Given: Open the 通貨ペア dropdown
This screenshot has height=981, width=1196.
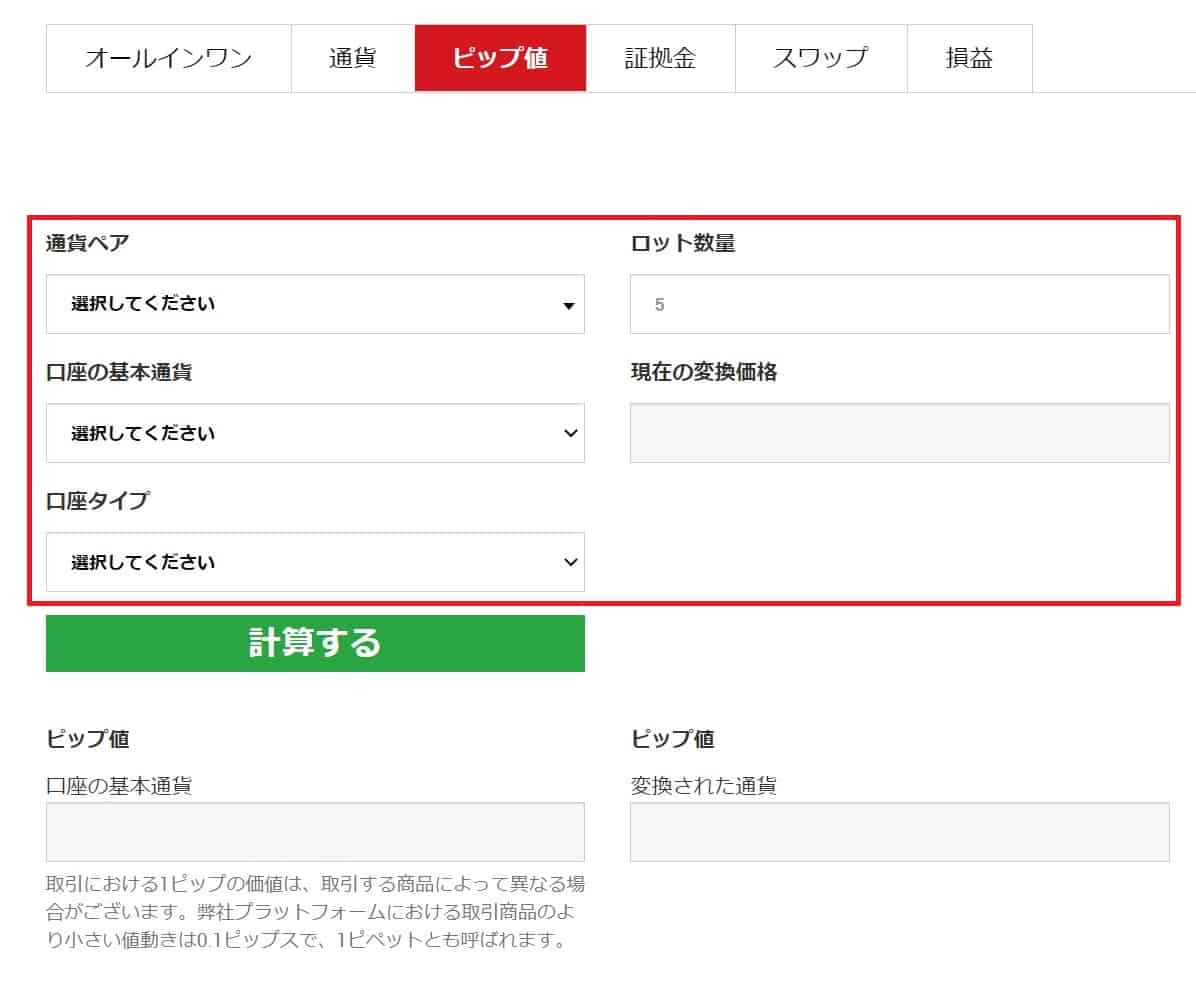Looking at the screenshot, I should click(315, 304).
